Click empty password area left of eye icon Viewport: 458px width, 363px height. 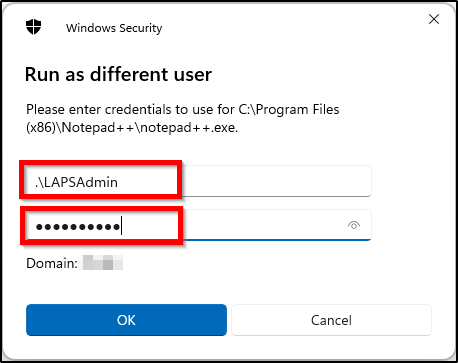[x=263, y=225]
